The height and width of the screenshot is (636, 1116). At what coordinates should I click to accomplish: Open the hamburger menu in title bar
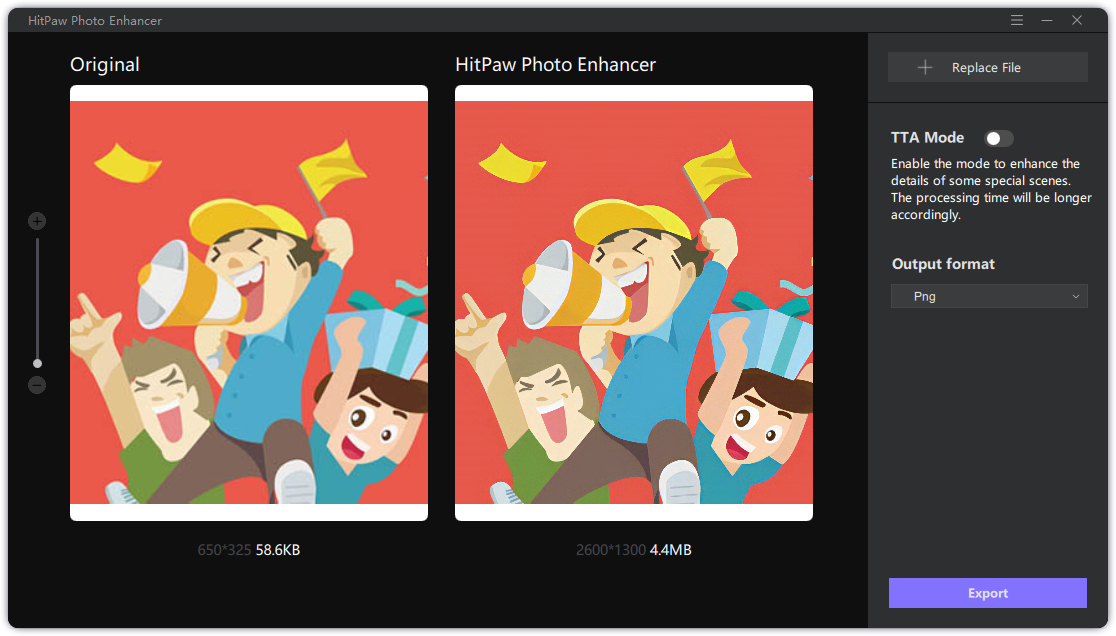click(1017, 20)
